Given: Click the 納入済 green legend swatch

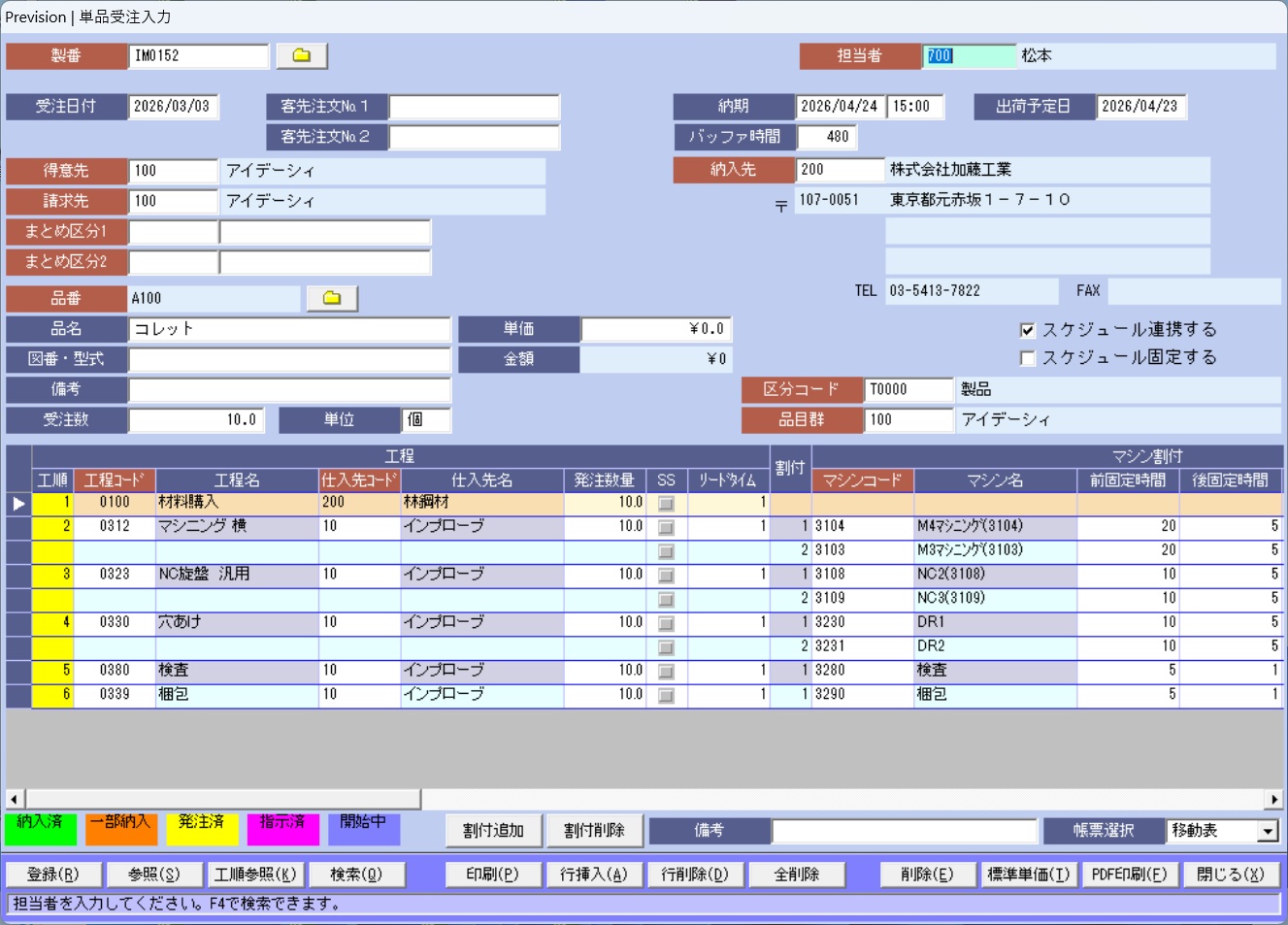Looking at the screenshot, I should [x=40, y=830].
